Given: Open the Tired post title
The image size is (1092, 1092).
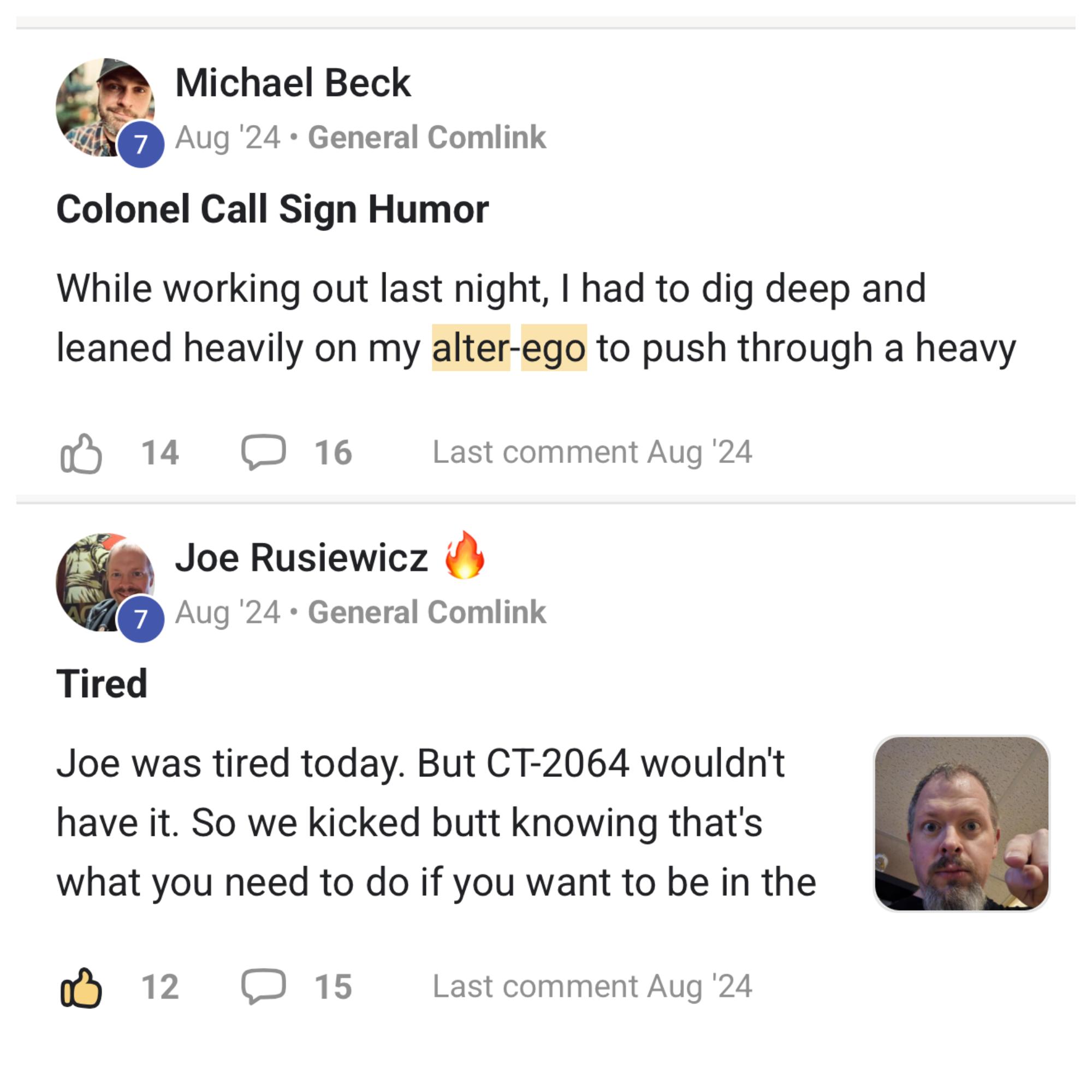Looking at the screenshot, I should (x=102, y=684).
